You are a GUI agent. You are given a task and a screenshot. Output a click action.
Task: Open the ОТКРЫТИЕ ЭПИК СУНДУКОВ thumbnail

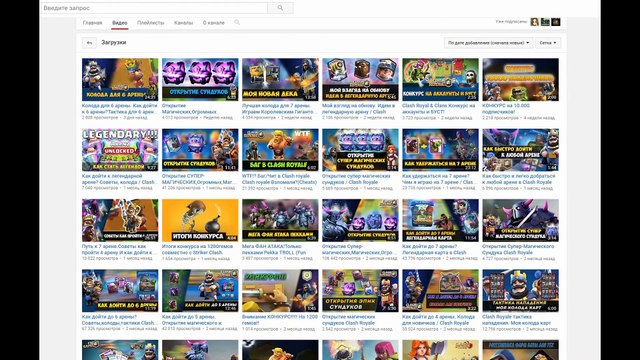point(360,291)
